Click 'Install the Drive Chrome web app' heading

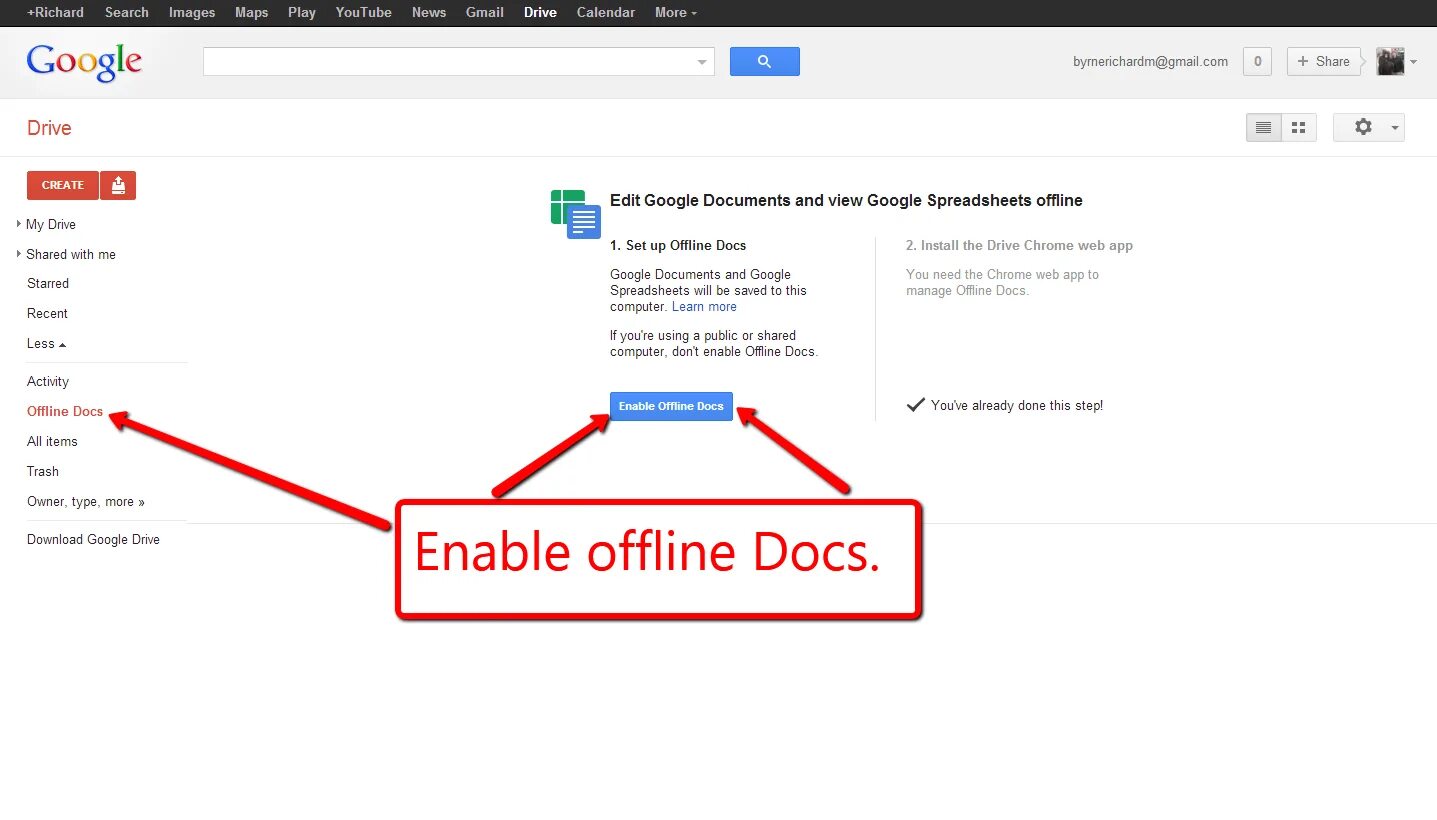pos(1019,245)
